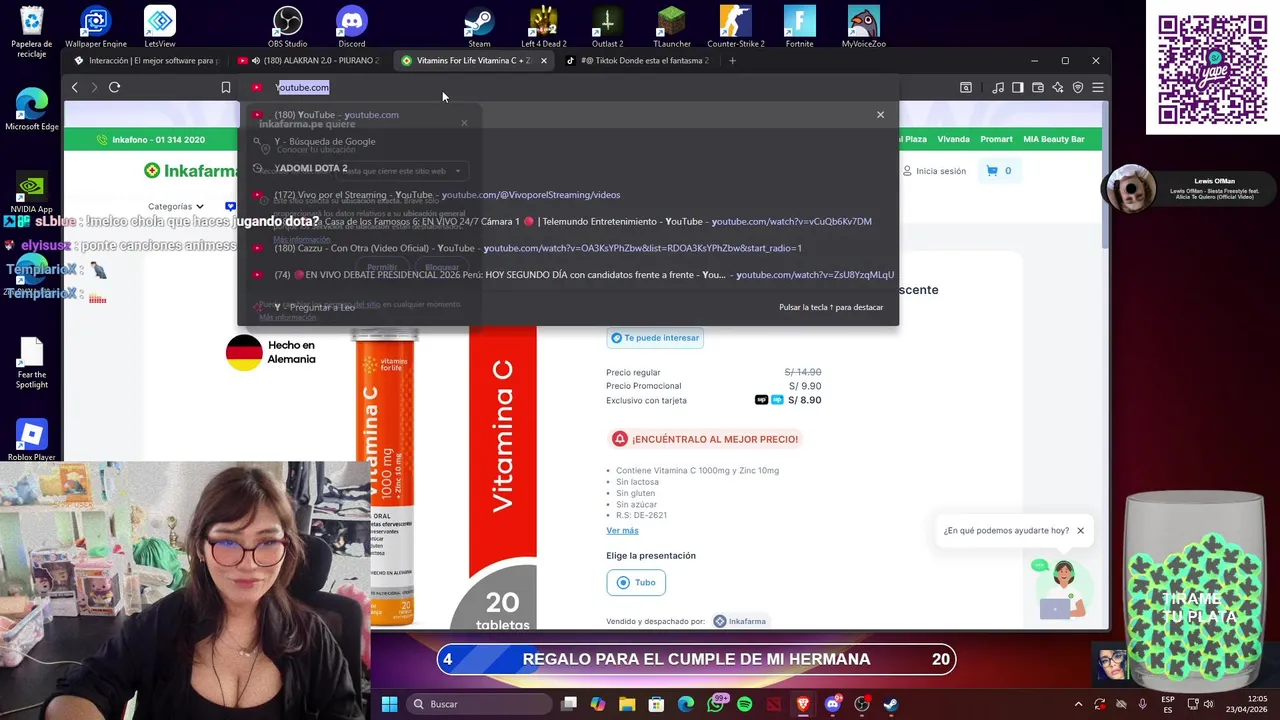1280x720 pixels.
Task: Select La Casa de los Famosos suggestion
Action: pos(568,221)
